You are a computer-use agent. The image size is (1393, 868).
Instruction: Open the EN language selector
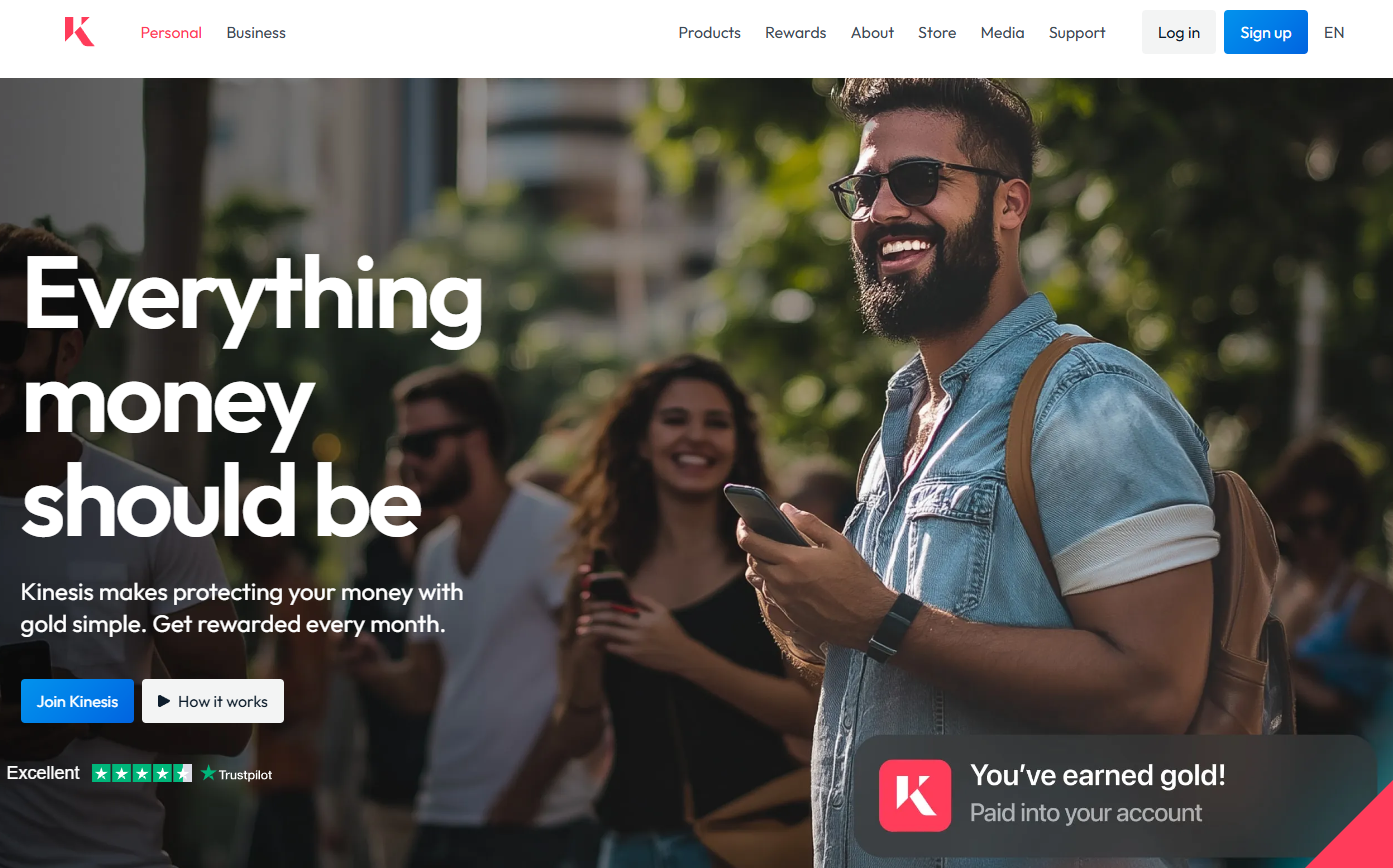(1334, 33)
